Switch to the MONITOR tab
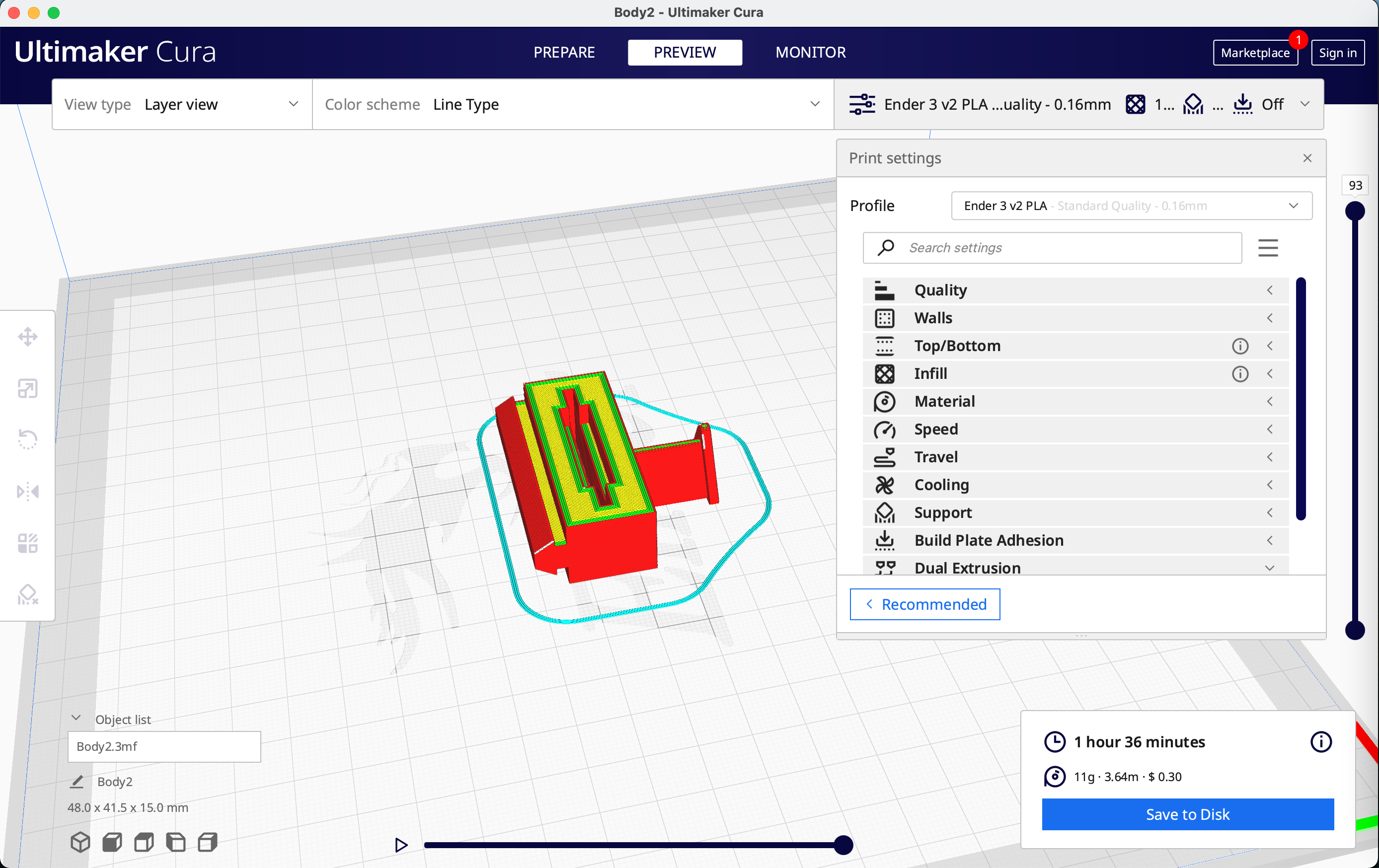1379x868 pixels. [x=809, y=52]
